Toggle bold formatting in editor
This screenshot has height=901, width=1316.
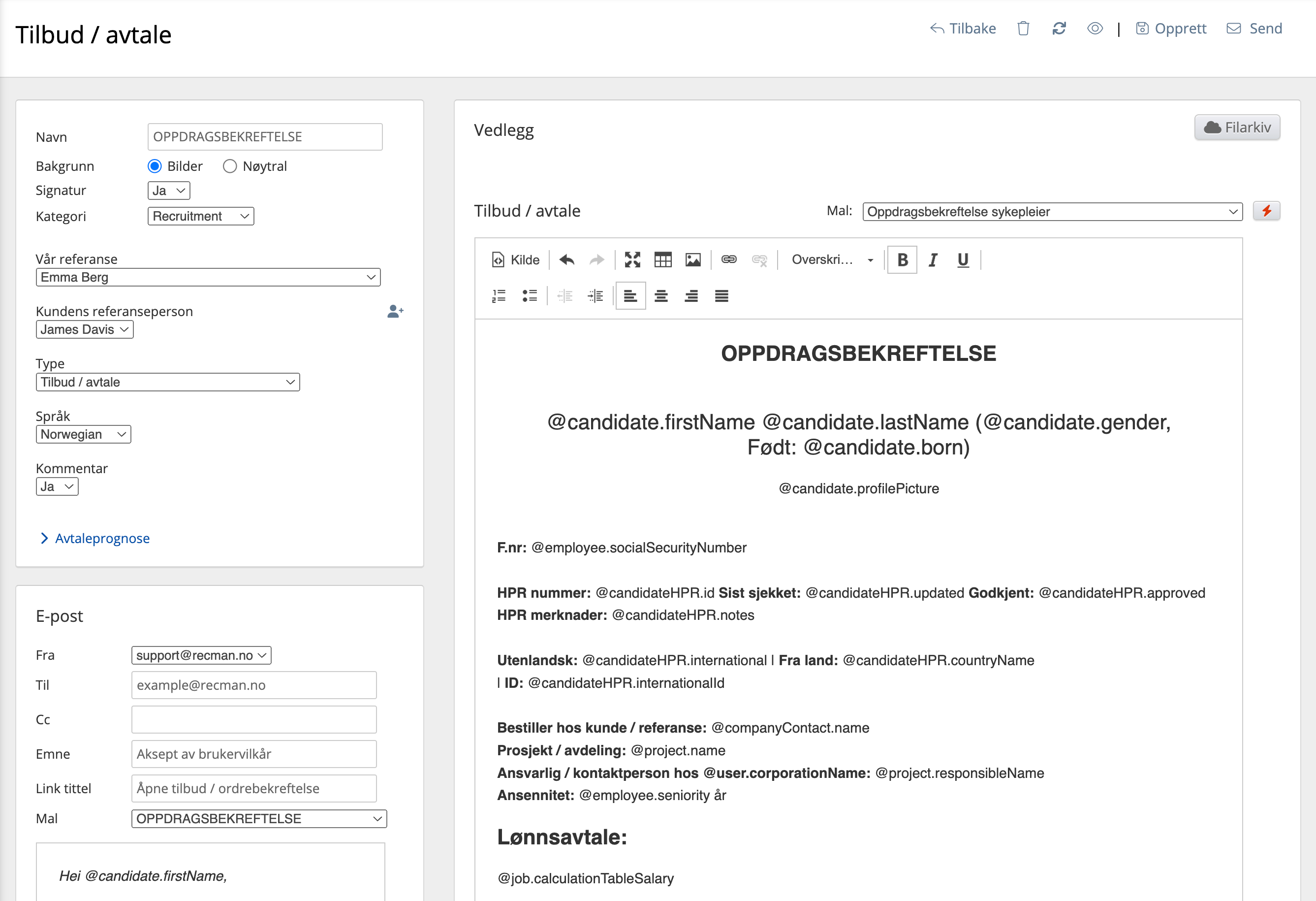902,260
